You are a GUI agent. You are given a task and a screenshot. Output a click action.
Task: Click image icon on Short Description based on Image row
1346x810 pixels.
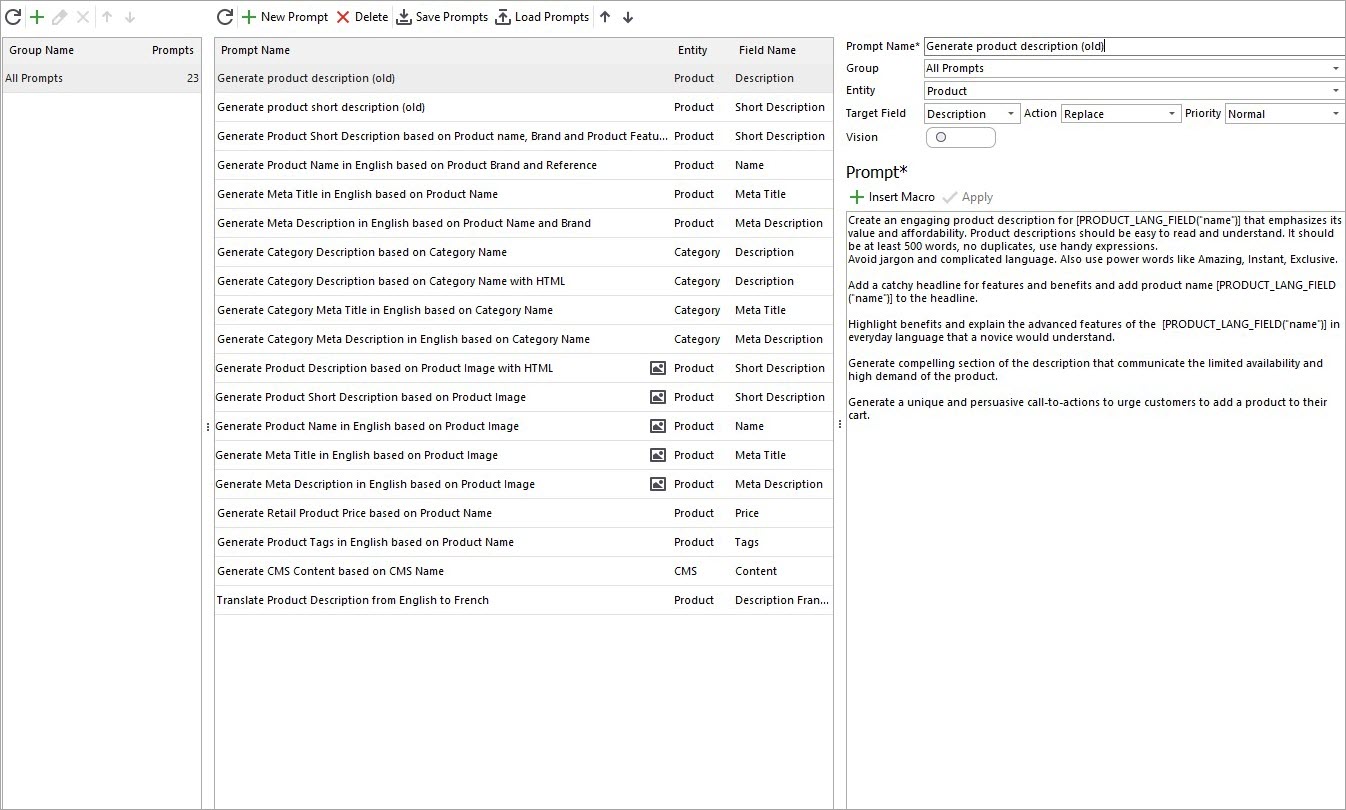coord(658,397)
